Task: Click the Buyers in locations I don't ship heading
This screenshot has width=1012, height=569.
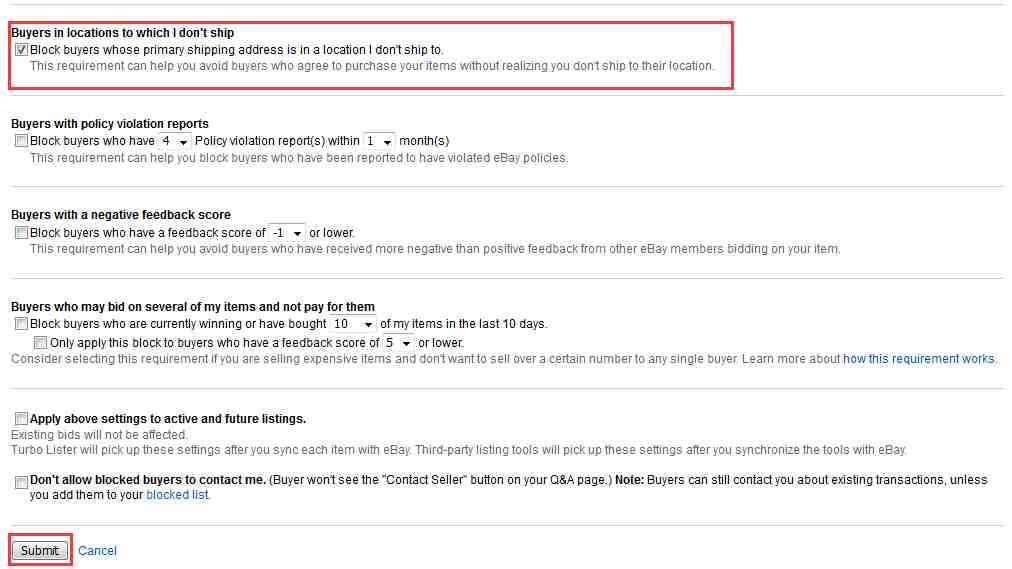Action: coord(123,32)
